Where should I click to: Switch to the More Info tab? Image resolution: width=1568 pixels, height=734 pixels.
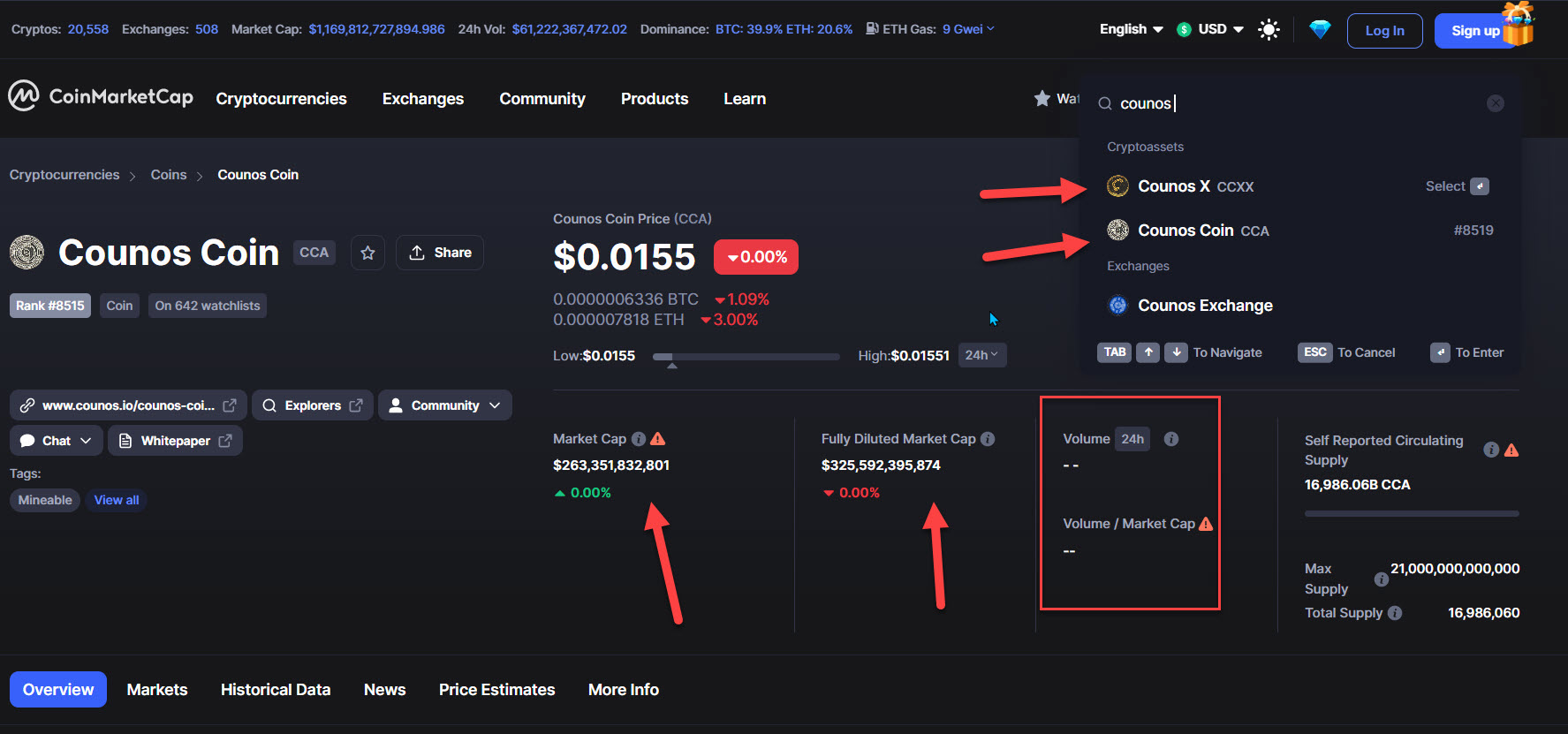624,690
